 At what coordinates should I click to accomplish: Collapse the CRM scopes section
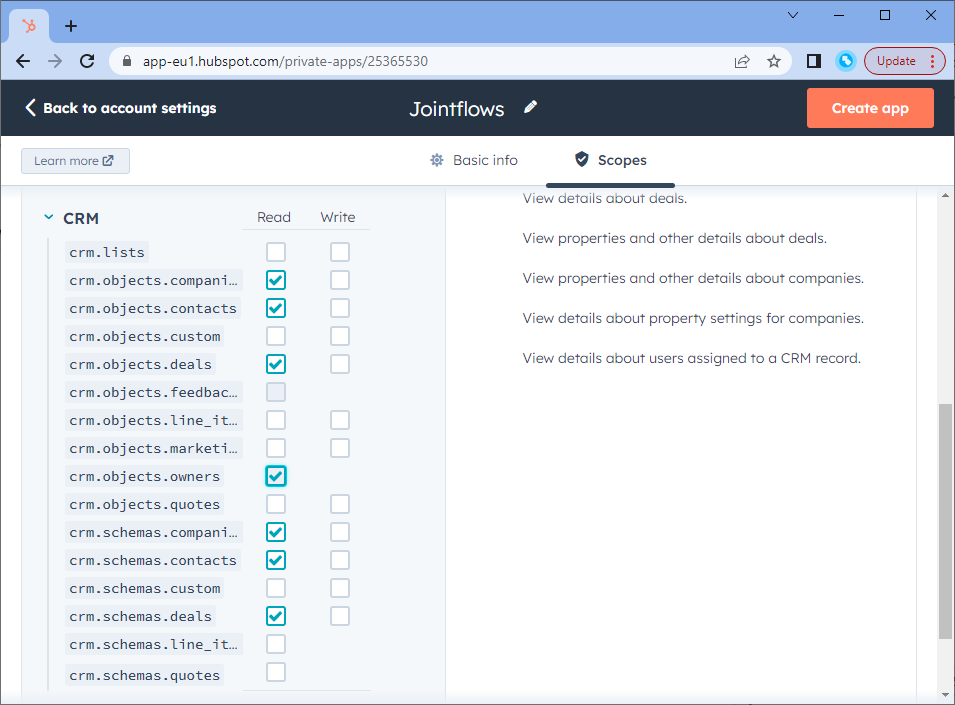click(x=48, y=218)
